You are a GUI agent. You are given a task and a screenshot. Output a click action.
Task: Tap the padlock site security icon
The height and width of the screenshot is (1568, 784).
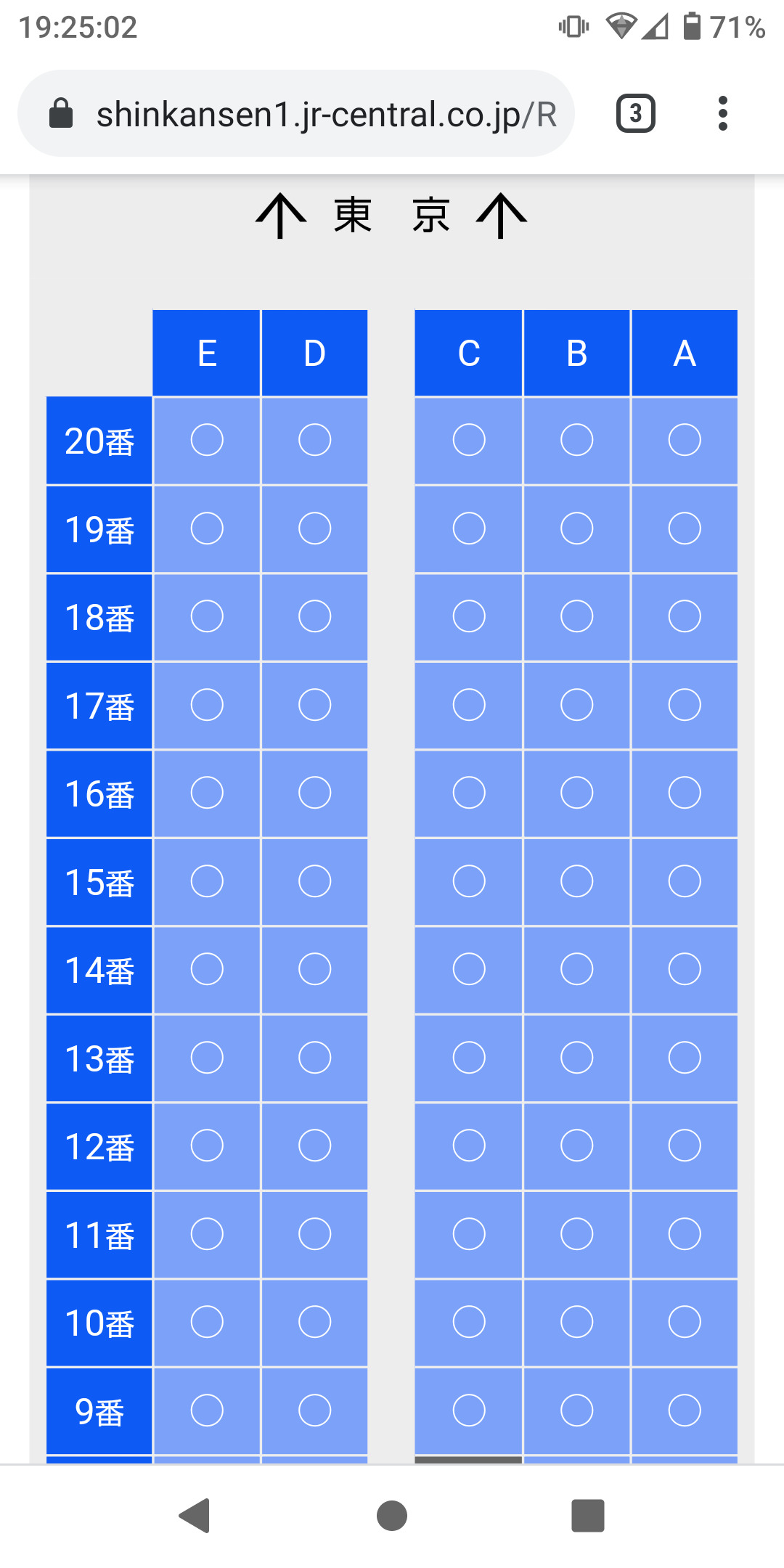[x=61, y=113]
